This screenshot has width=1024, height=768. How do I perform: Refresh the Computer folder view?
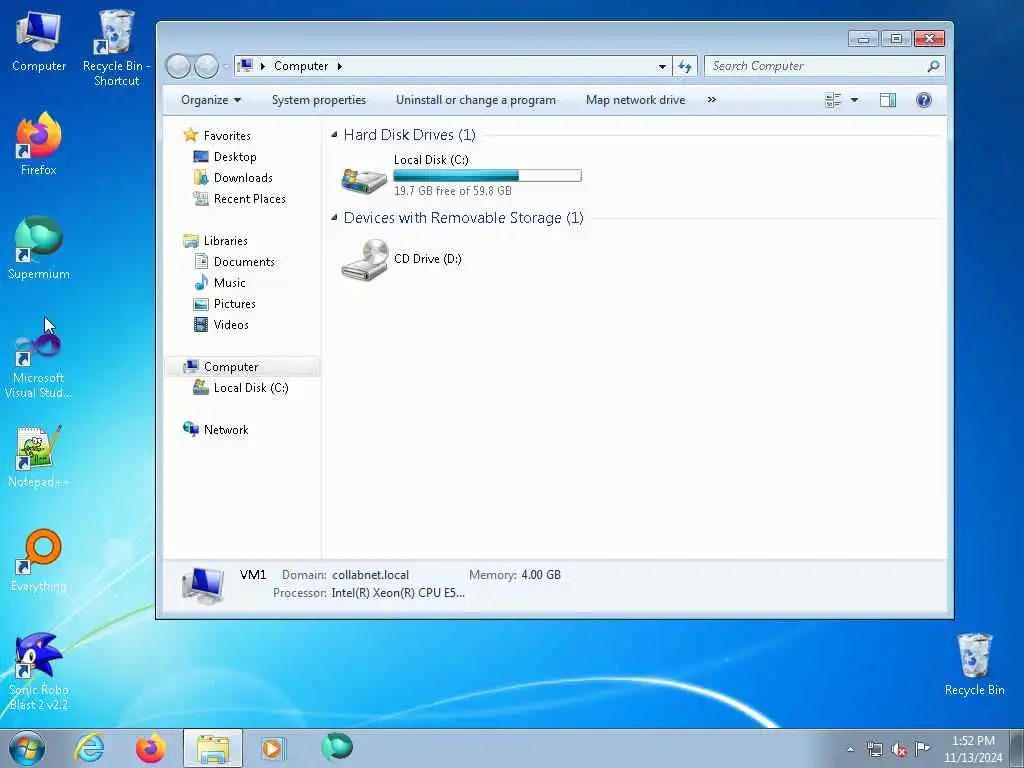coord(684,66)
